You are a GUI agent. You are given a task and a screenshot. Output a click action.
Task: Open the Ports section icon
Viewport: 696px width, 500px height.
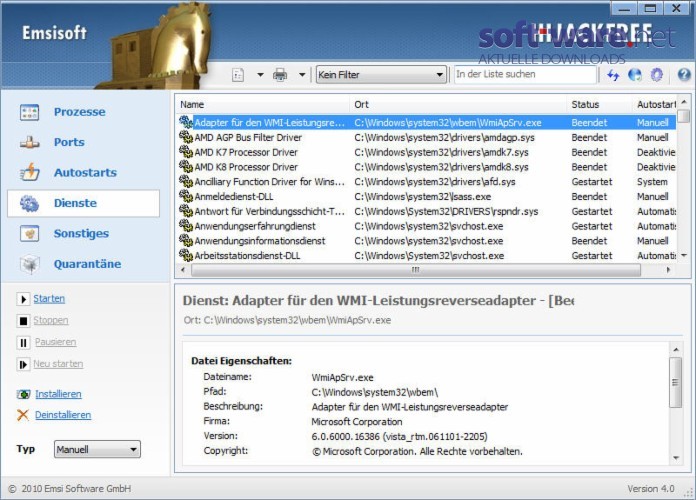(x=29, y=142)
